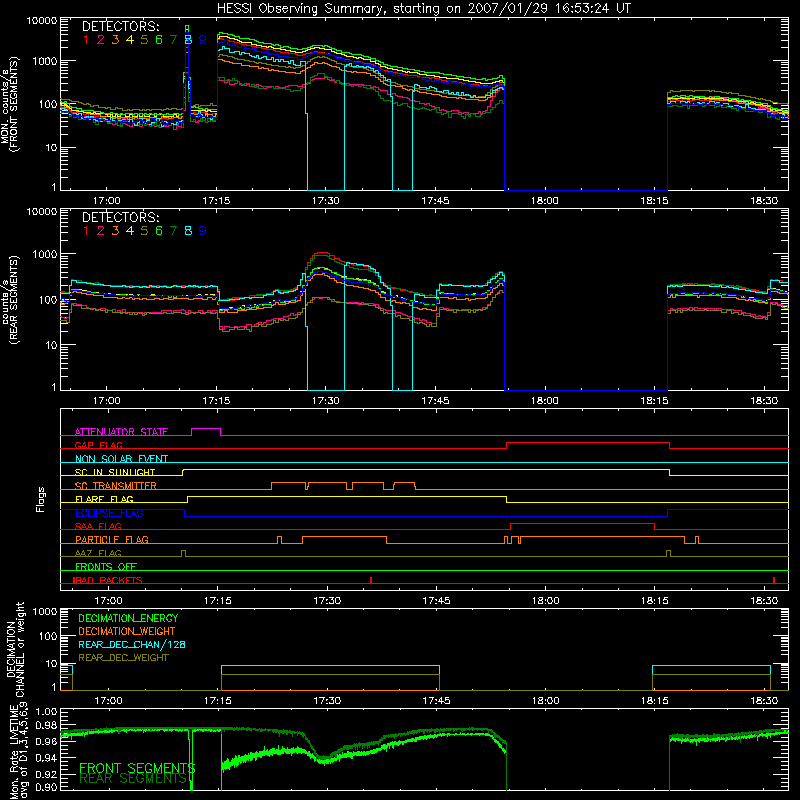Select detector 2 legend in rear segments plot
This screenshot has width=800, height=800.
point(101,231)
